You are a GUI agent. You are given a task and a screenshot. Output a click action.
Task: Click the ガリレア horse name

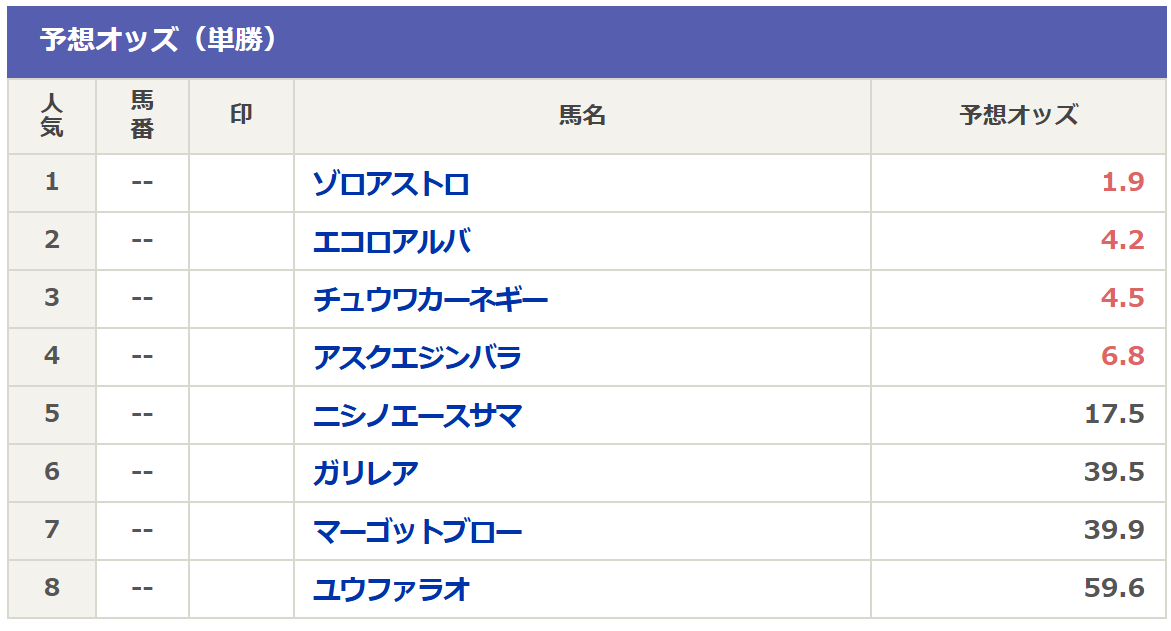coord(366,474)
